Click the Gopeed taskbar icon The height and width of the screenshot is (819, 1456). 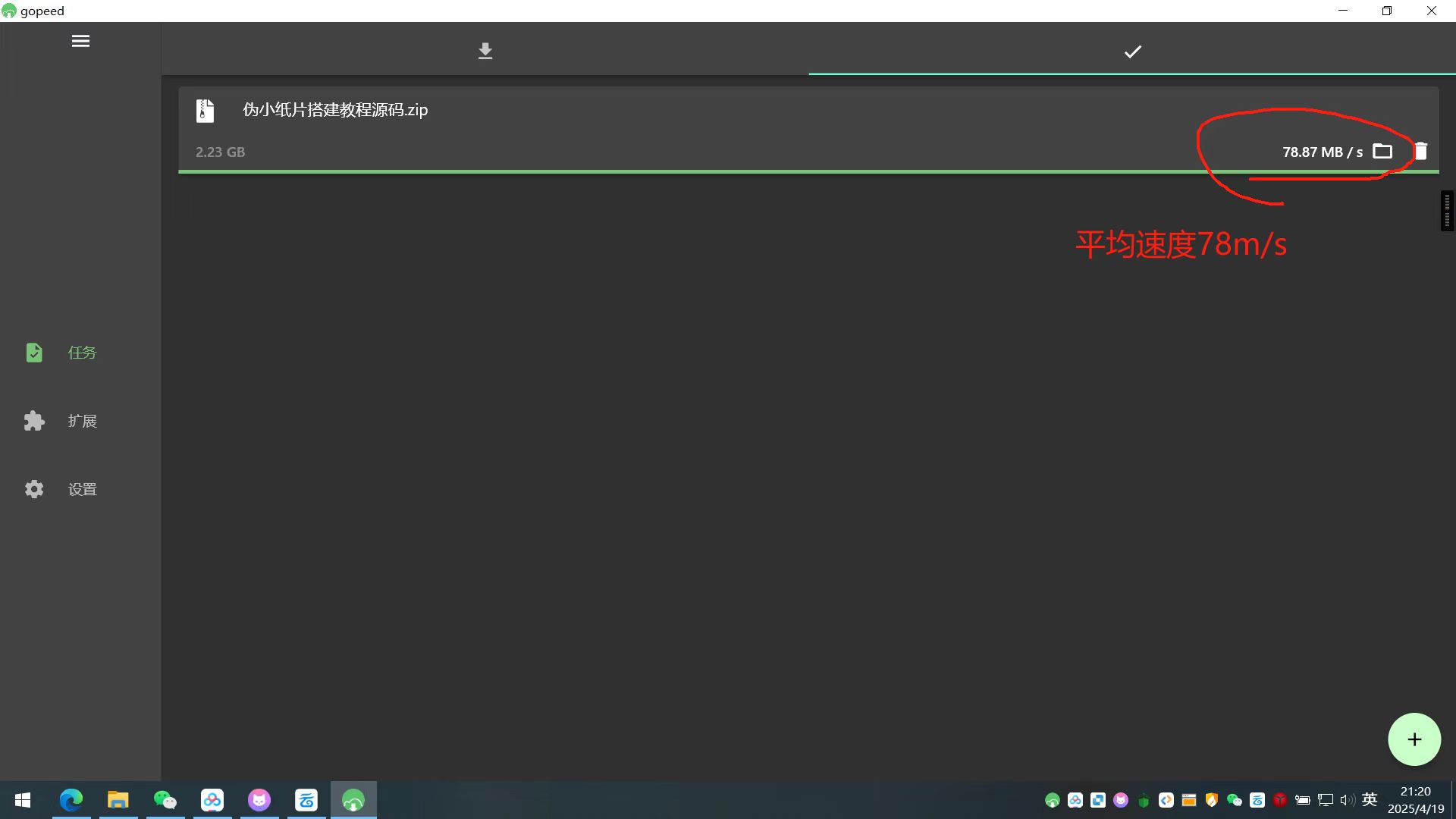353,800
